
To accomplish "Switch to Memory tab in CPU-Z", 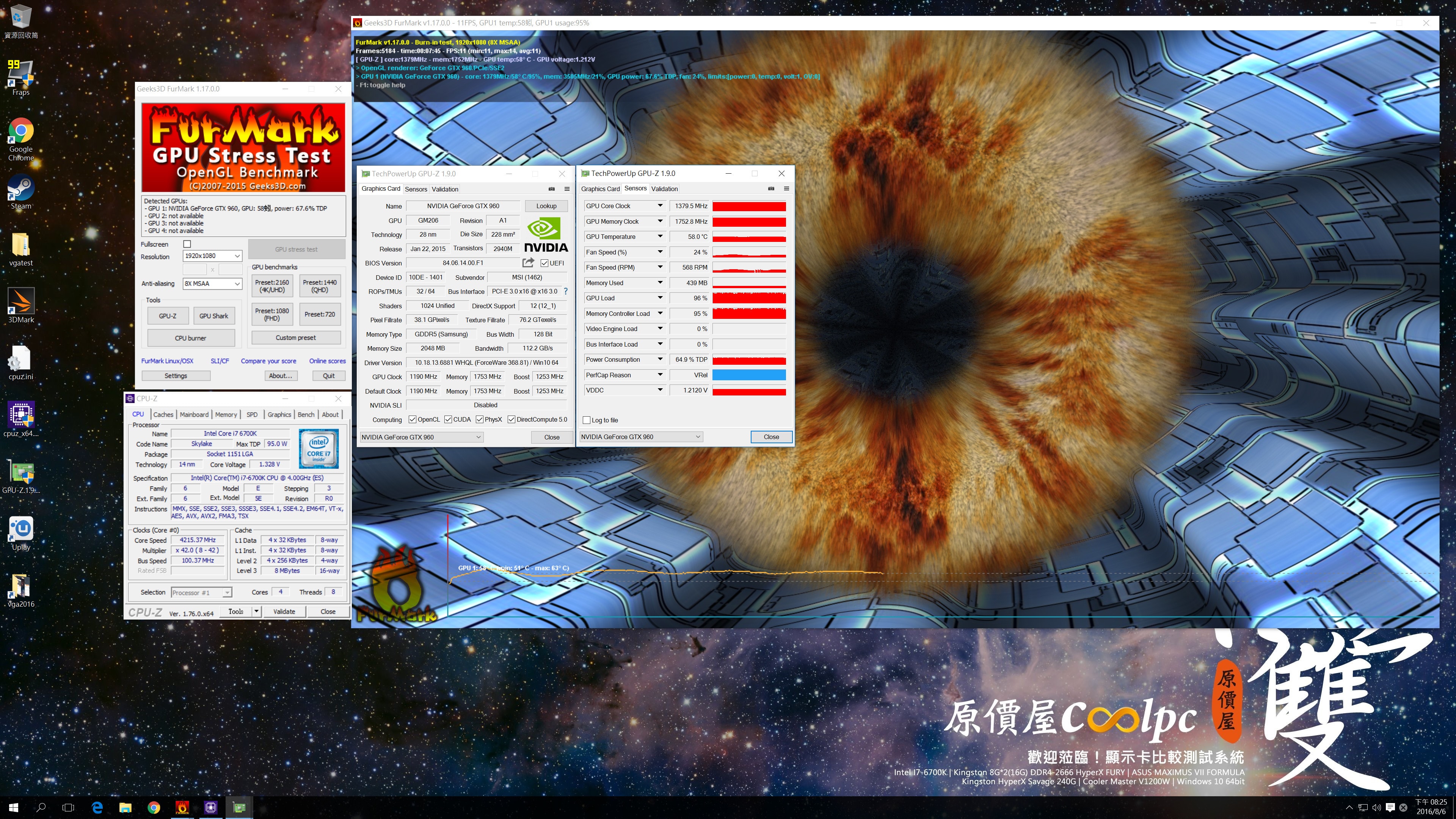I will [226, 414].
